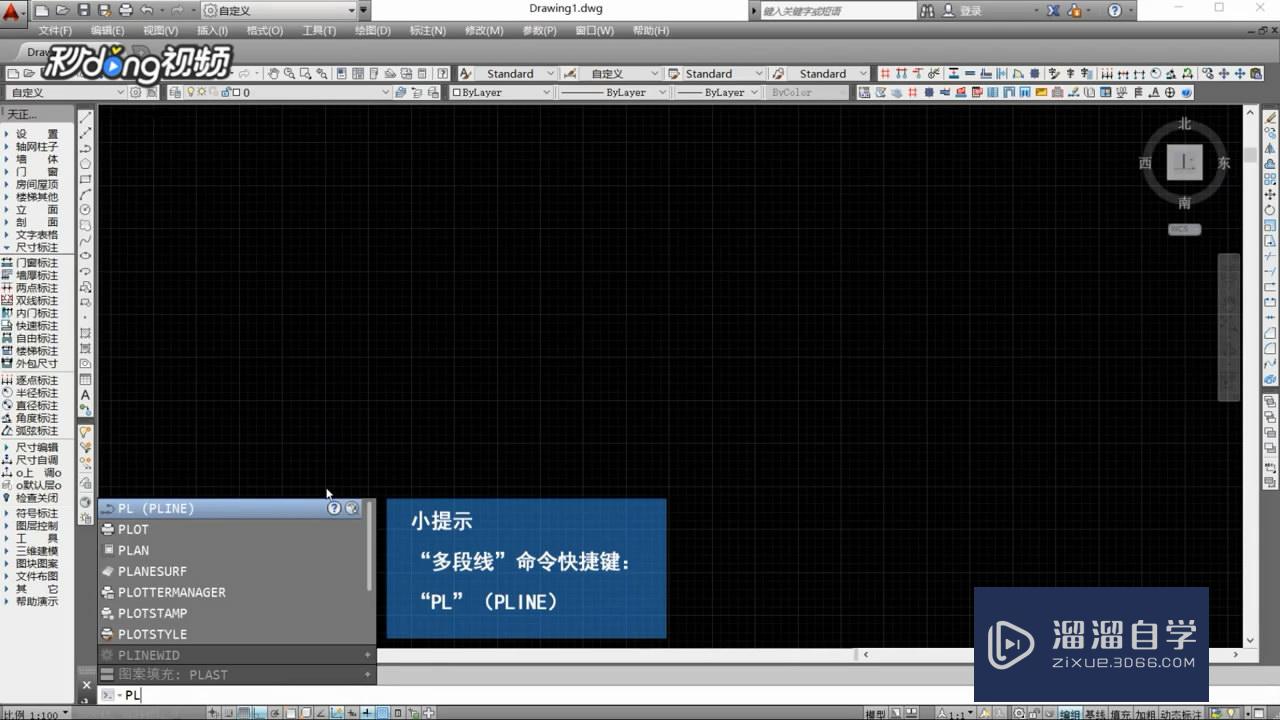Open the 视图(V) menu
The width and height of the screenshot is (1280, 720).
point(160,30)
